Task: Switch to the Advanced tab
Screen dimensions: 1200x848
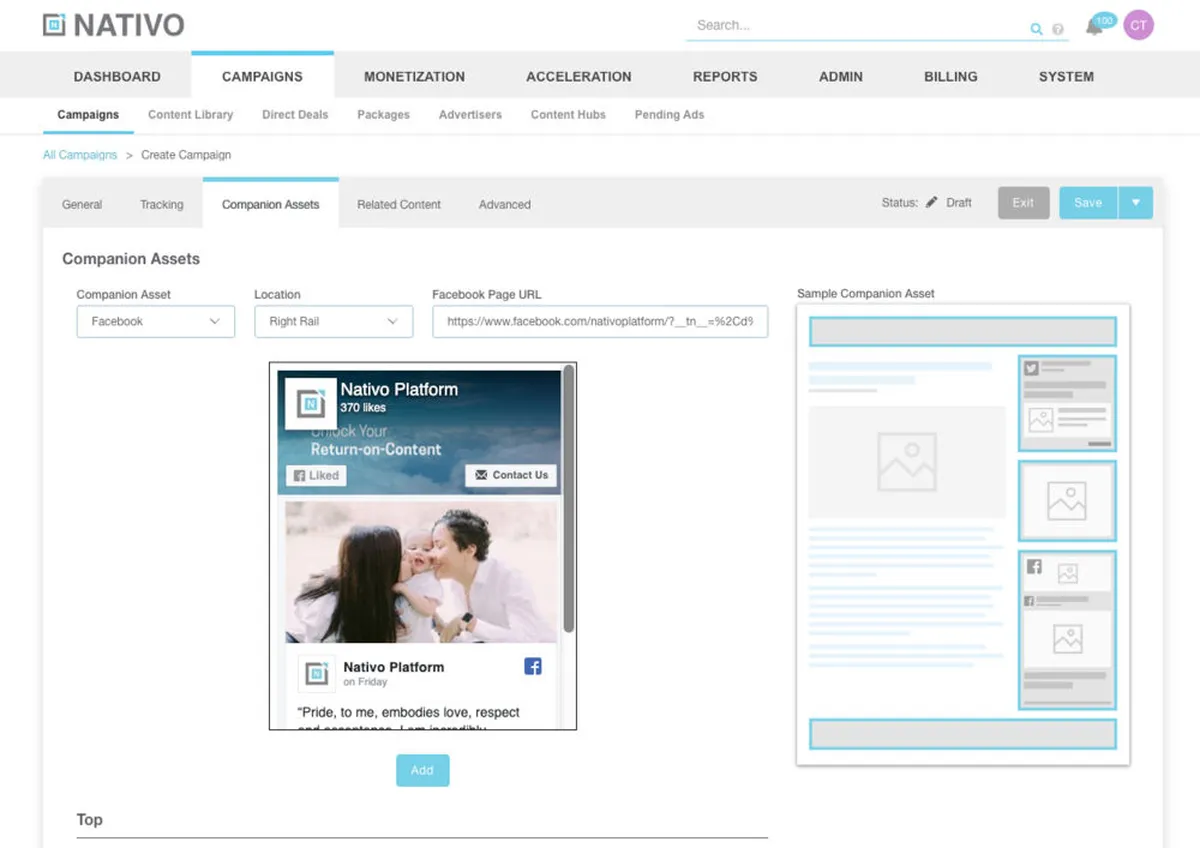Action: [505, 204]
